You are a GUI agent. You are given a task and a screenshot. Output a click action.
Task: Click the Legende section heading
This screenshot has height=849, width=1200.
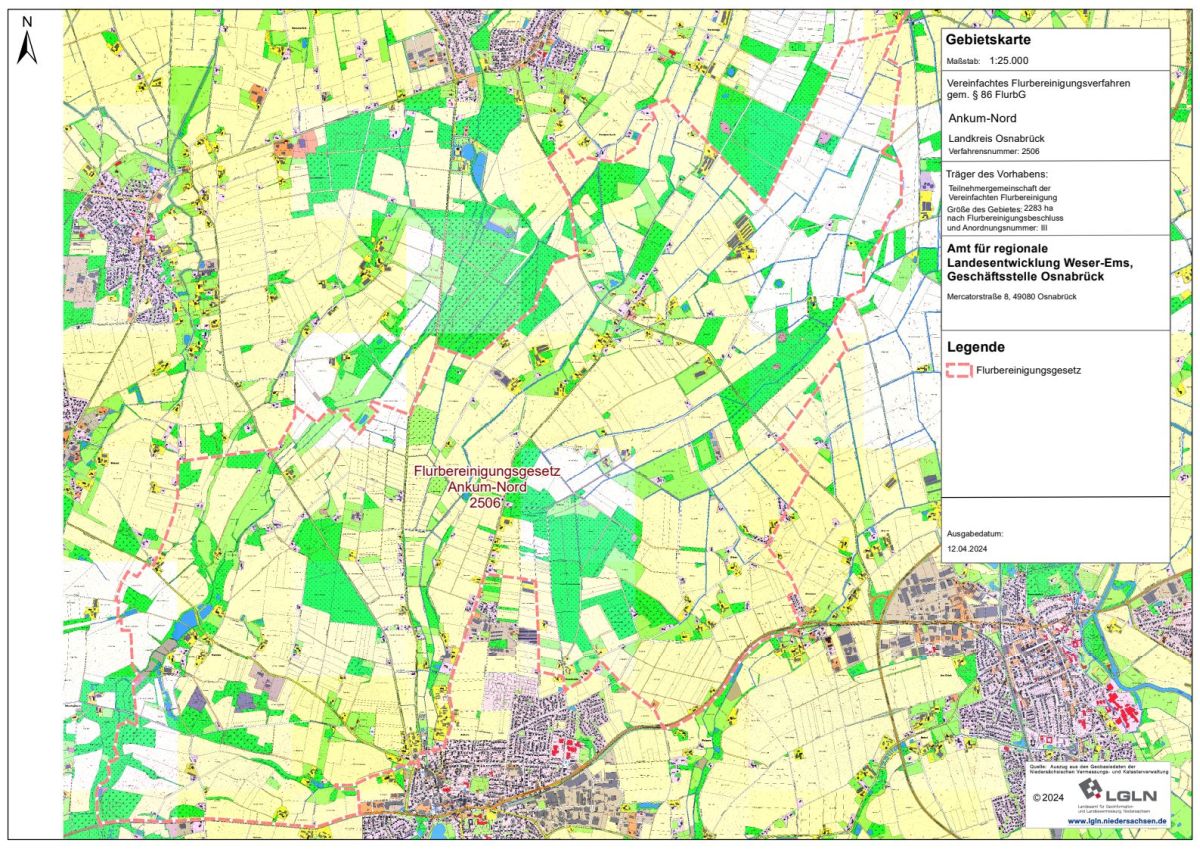point(975,347)
